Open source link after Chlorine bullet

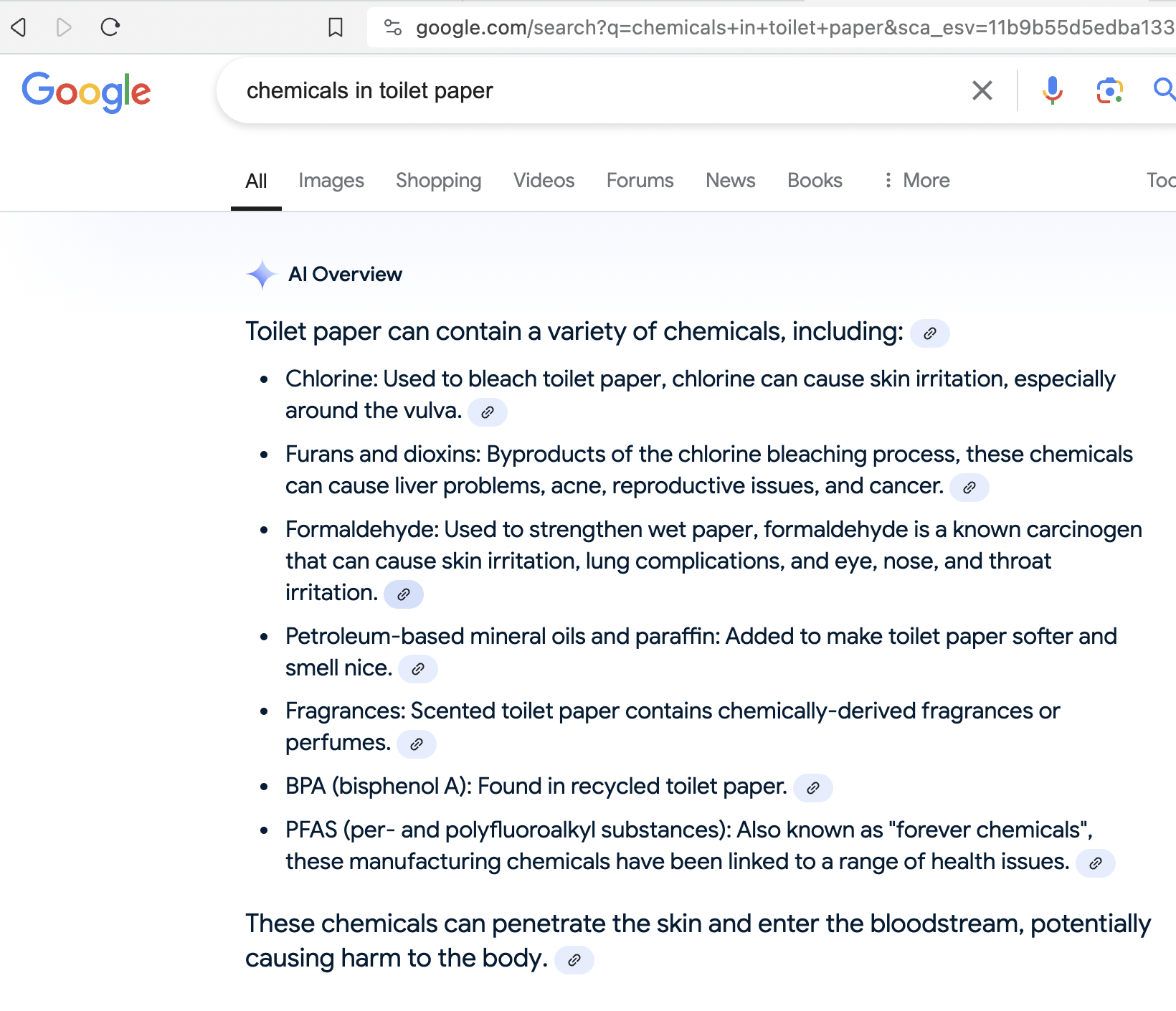coord(488,412)
